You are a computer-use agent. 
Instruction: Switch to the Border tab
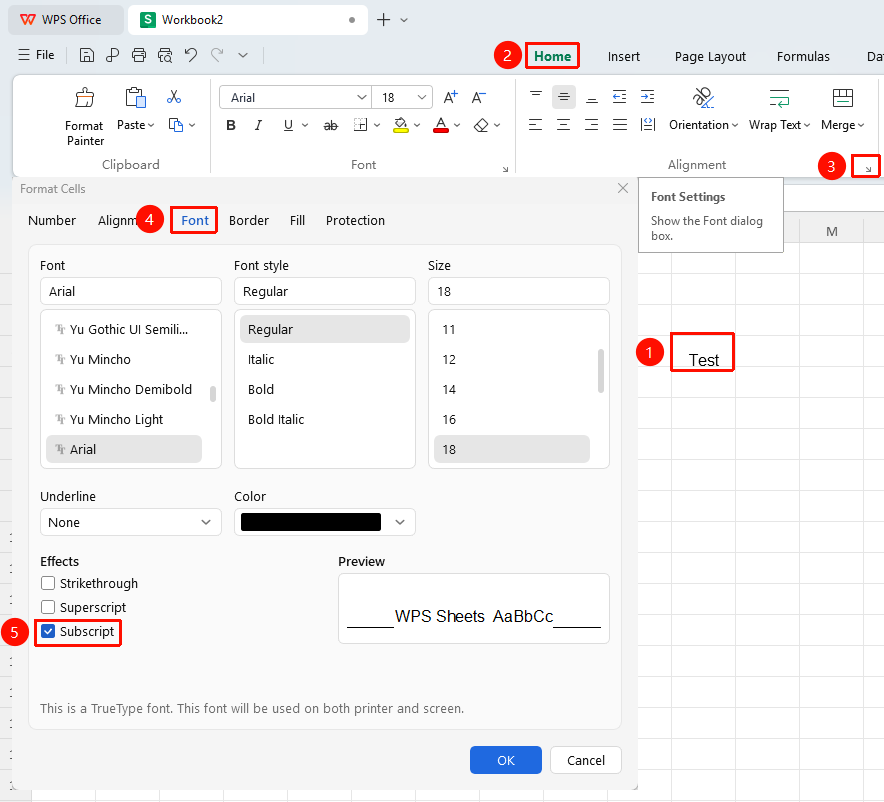coord(249,220)
